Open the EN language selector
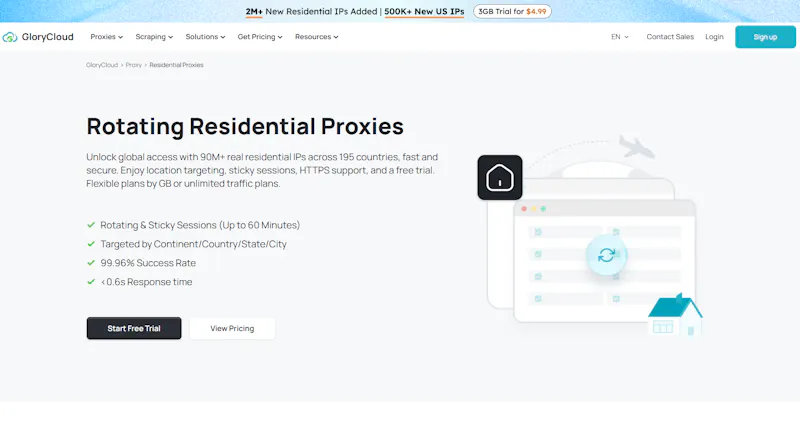The height and width of the screenshot is (447, 800). (620, 37)
